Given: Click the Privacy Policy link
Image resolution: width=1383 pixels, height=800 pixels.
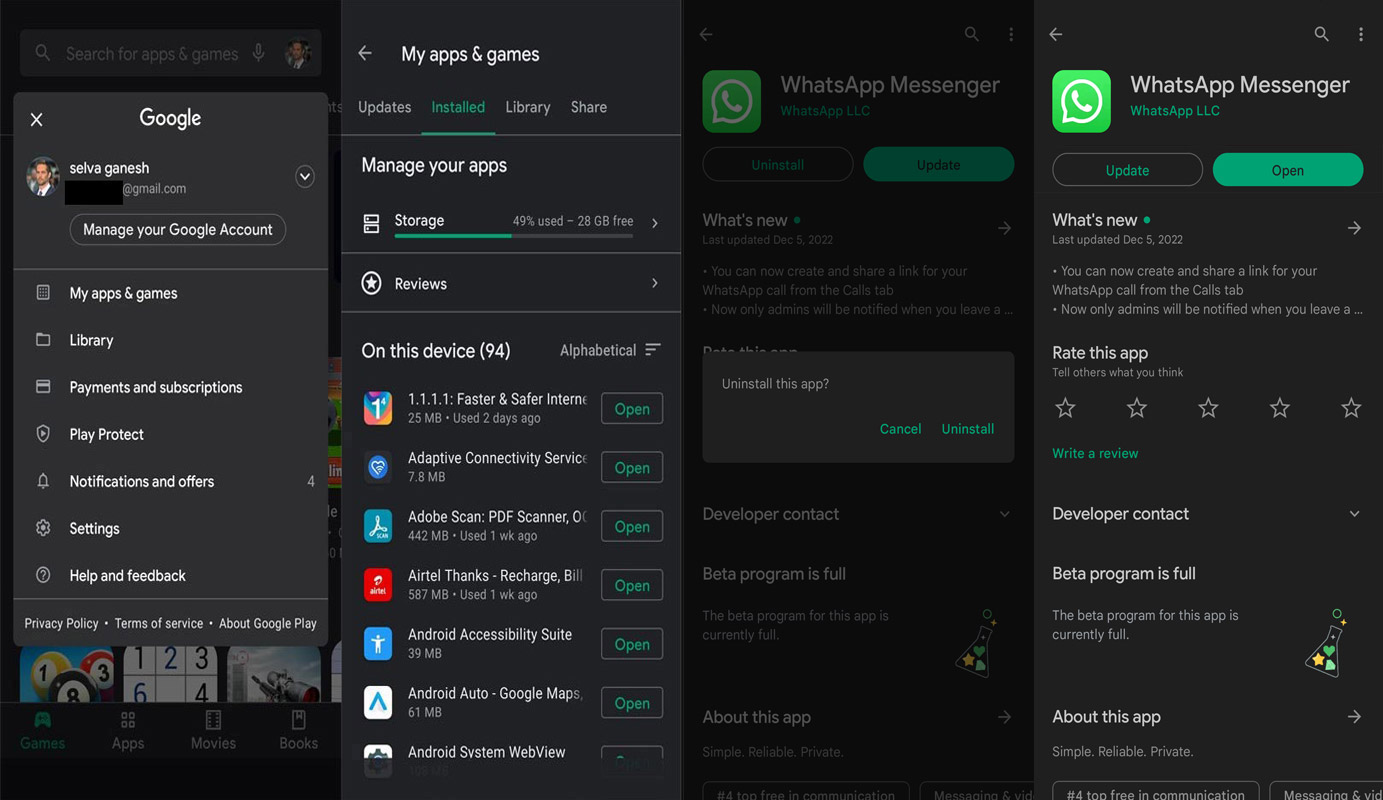Looking at the screenshot, I should coord(61,623).
